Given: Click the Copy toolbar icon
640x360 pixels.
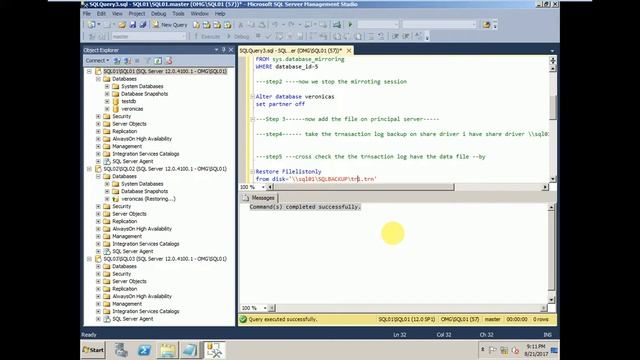Looking at the screenshot, I should tap(251, 25).
